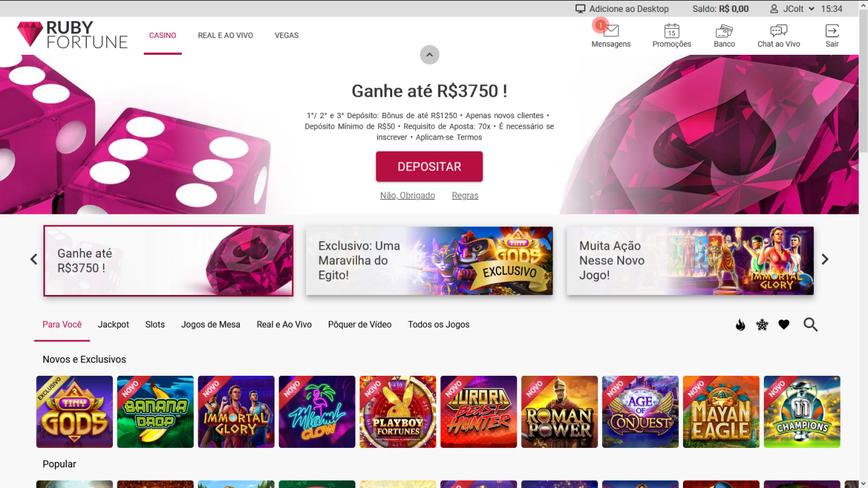The height and width of the screenshot is (488, 868).
Task: Advance promo carousel with right arrow
Action: pos(825,259)
